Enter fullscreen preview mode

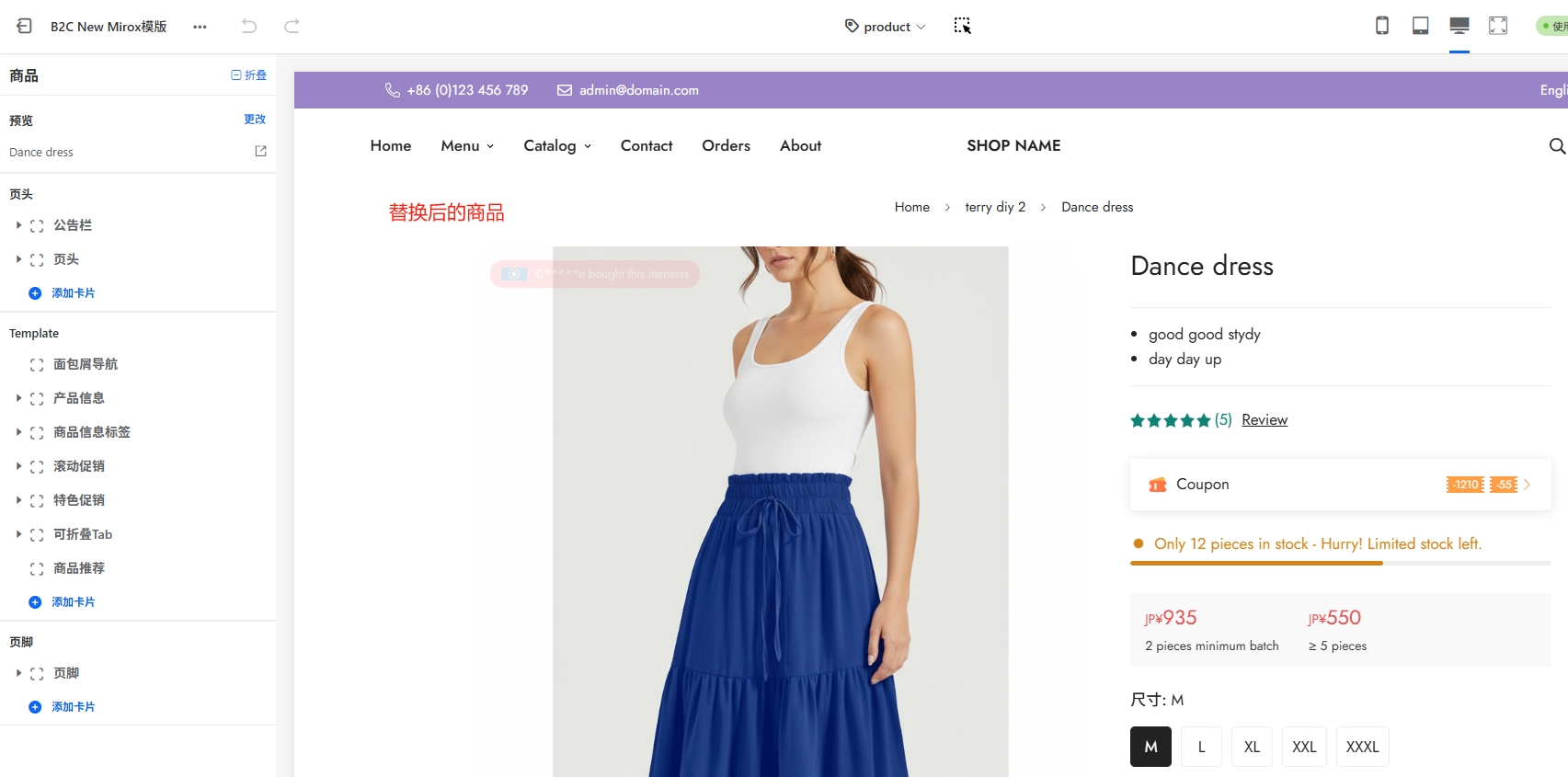click(x=1497, y=26)
